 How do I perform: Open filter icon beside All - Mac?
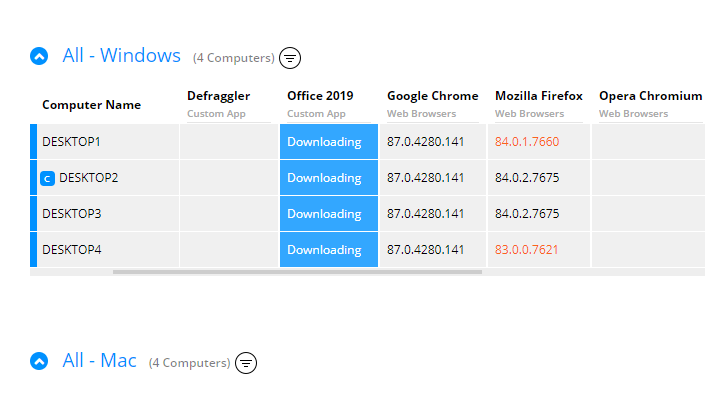(246, 363)
